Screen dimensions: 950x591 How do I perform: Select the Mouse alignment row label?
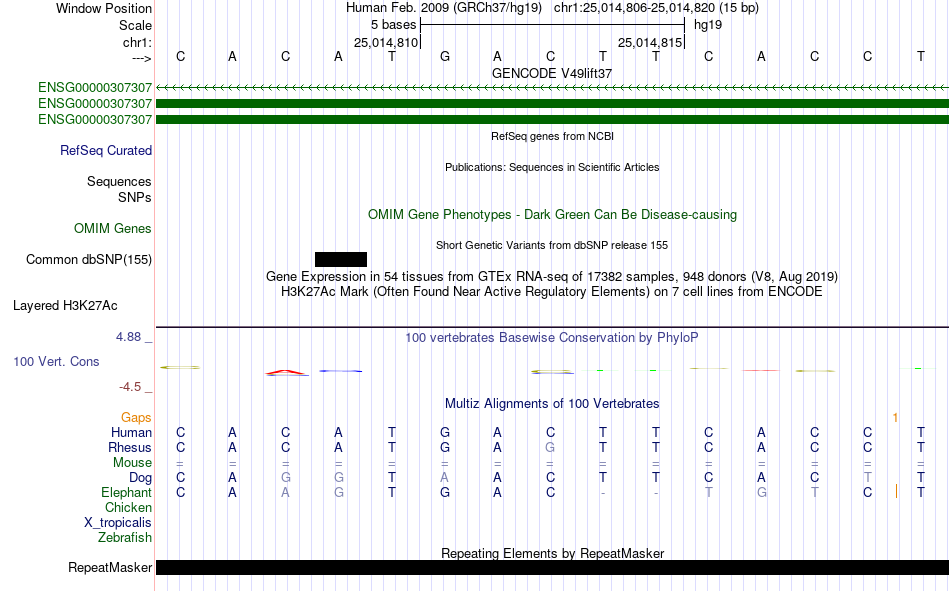(132, 462)
